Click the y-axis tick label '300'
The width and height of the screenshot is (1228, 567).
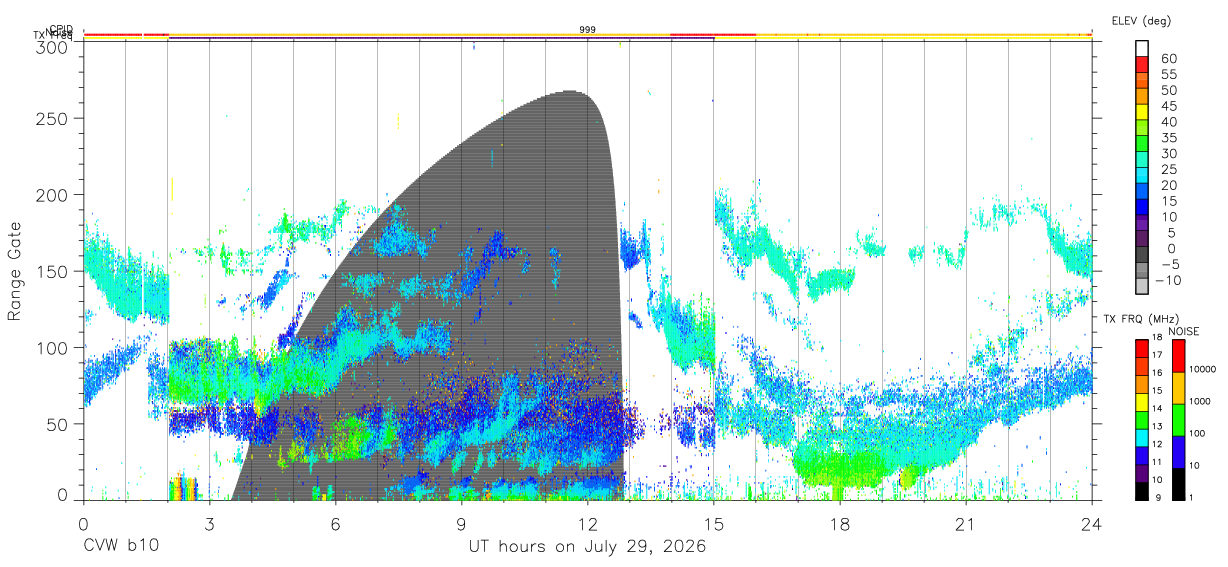click(x=53, y=46)
